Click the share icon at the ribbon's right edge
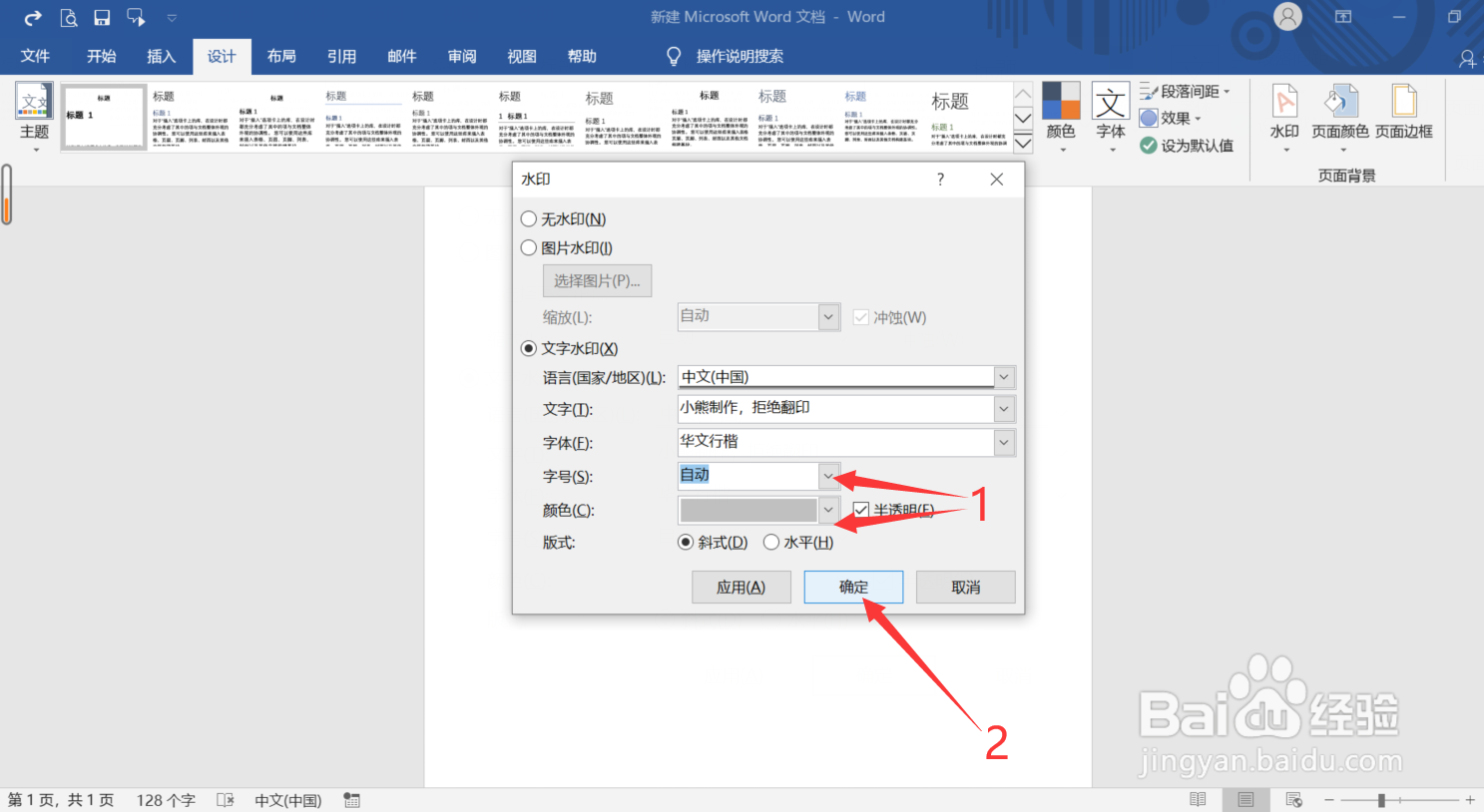Viewport: 1484px width, 812px height. 1467,59
